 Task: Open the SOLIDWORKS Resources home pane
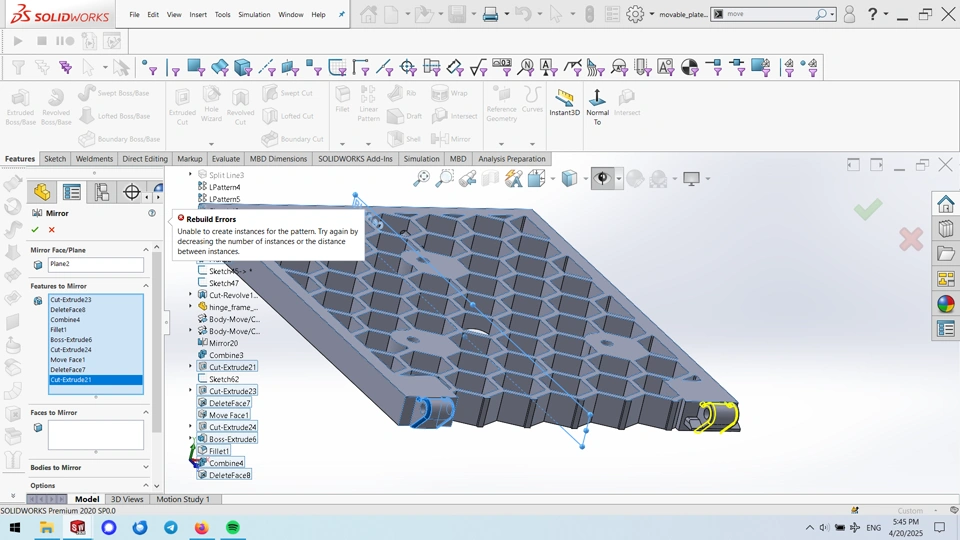point(945,204)
